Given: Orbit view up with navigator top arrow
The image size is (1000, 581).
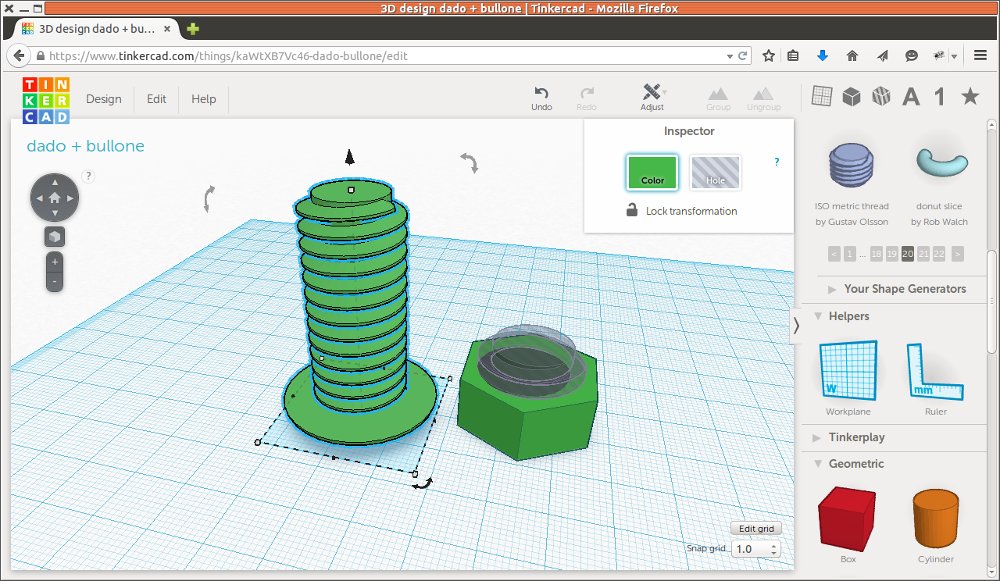Looking at the screenshot, I should point(55,182).
